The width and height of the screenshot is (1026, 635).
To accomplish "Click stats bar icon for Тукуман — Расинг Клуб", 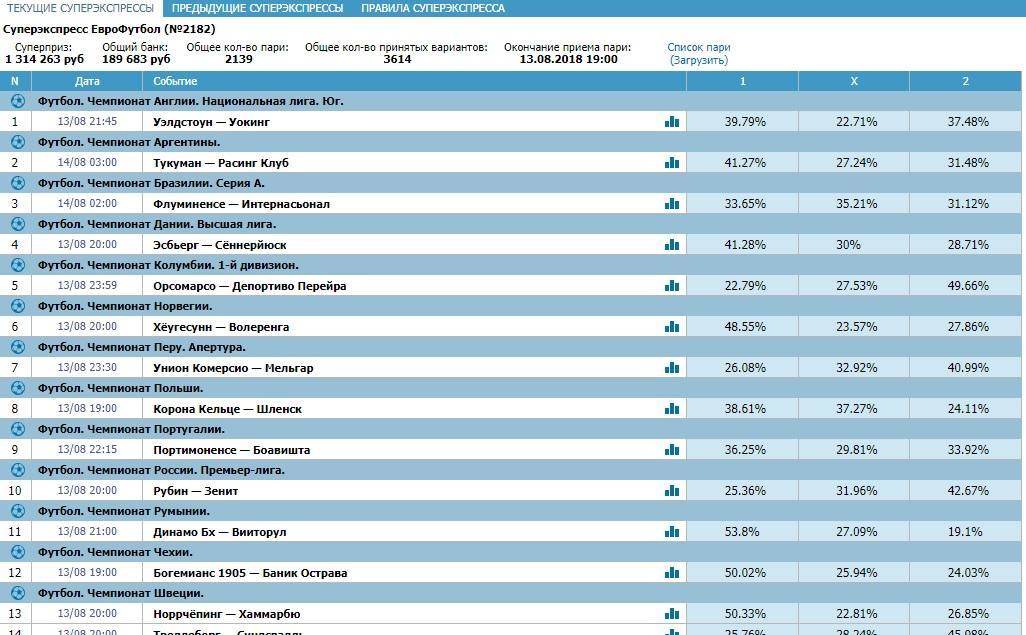I will click(671, 163).
